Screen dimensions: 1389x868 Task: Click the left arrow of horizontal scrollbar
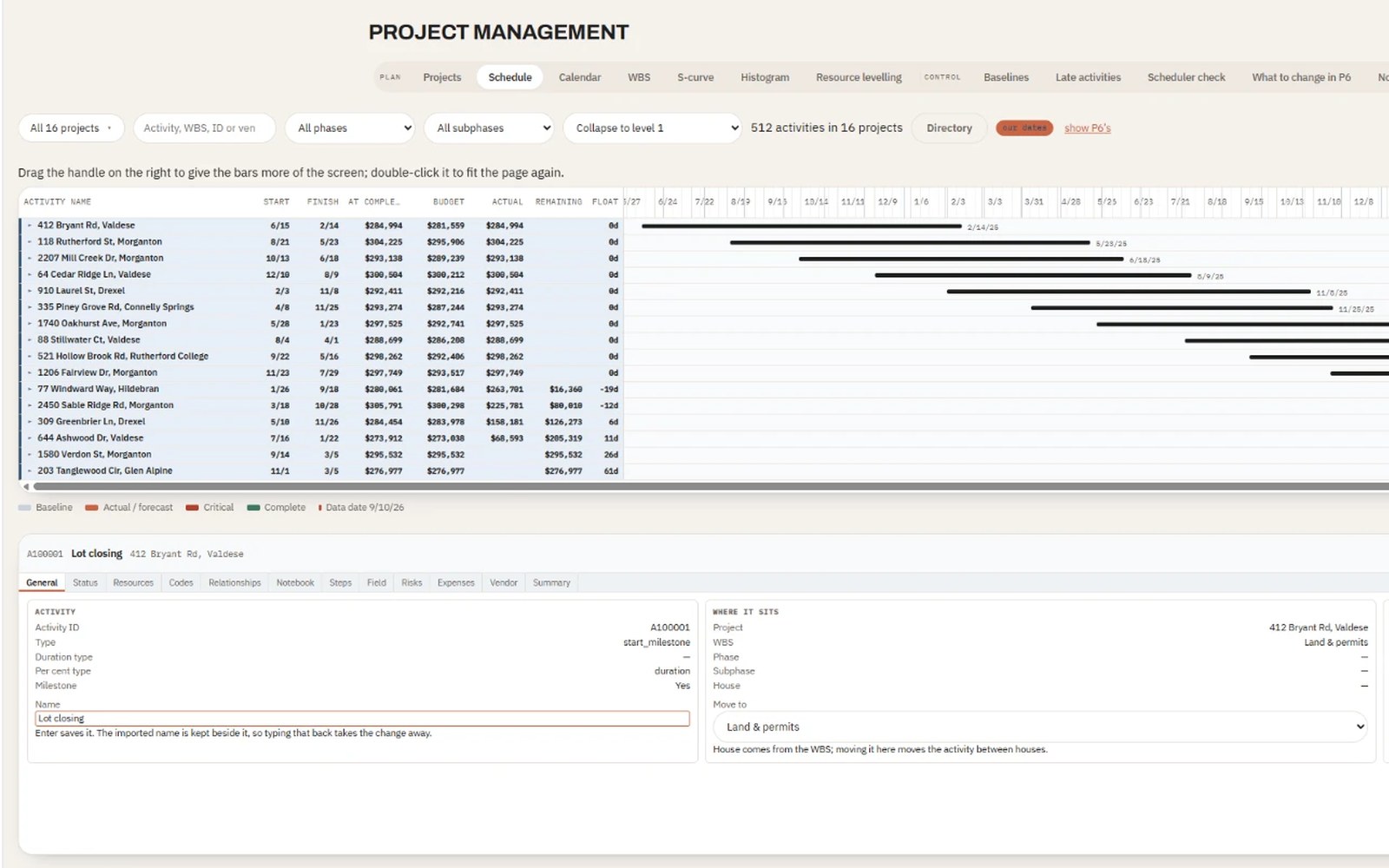(x=26, y=487)
